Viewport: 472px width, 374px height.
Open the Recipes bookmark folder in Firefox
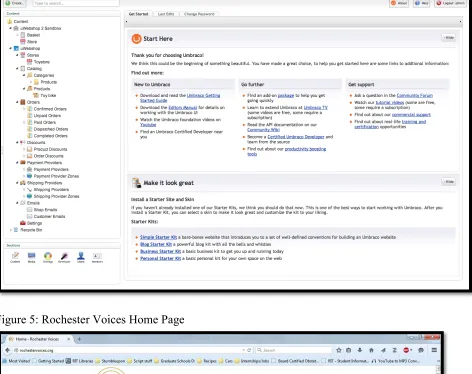[x=207, y=361]
